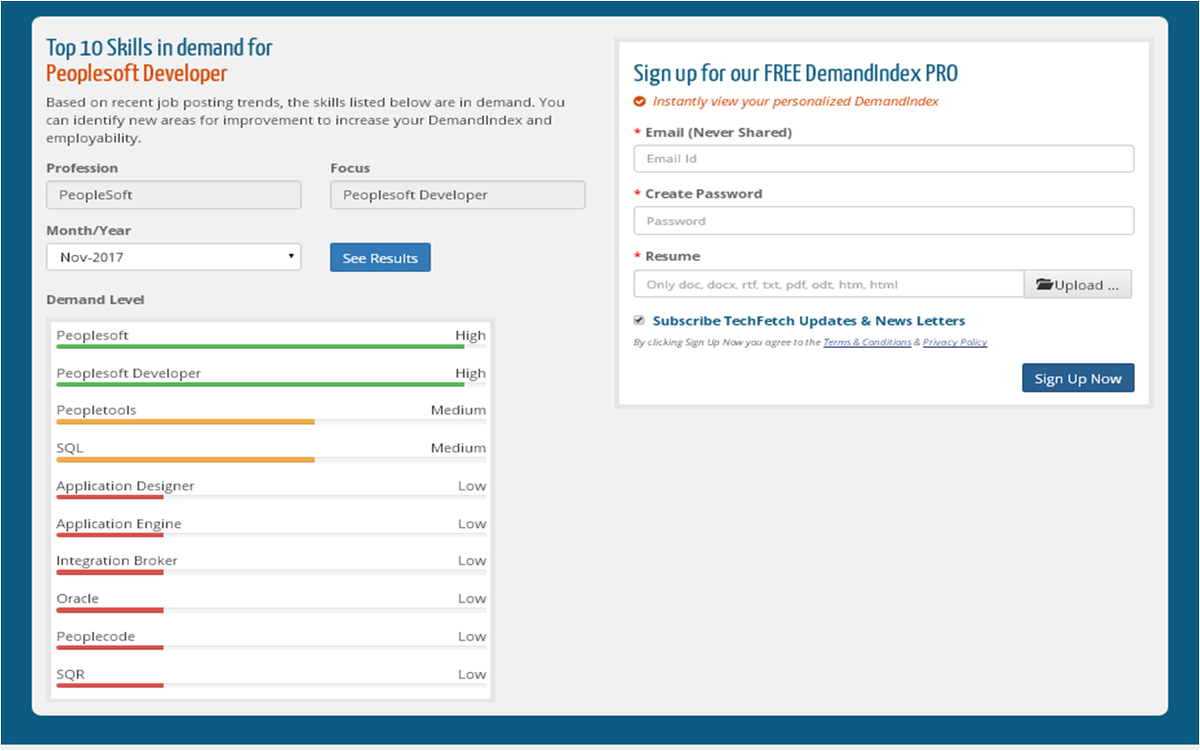This screenshot has height=751, width=1200.
Task: Click the Upload resume button
Action: click(x=1078, y=284)
